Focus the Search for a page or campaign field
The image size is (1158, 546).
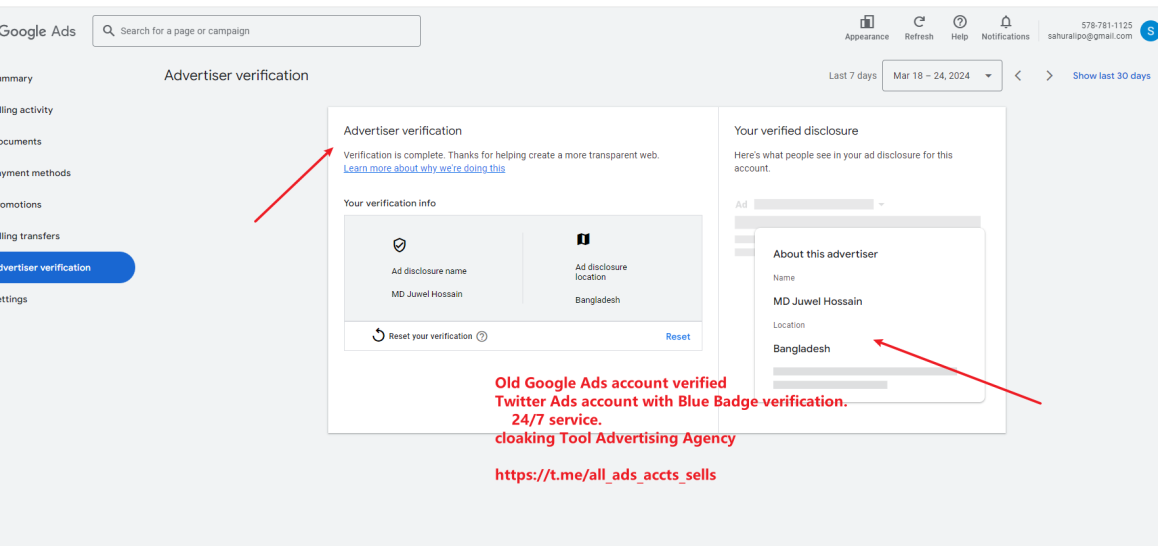[256, 31]
